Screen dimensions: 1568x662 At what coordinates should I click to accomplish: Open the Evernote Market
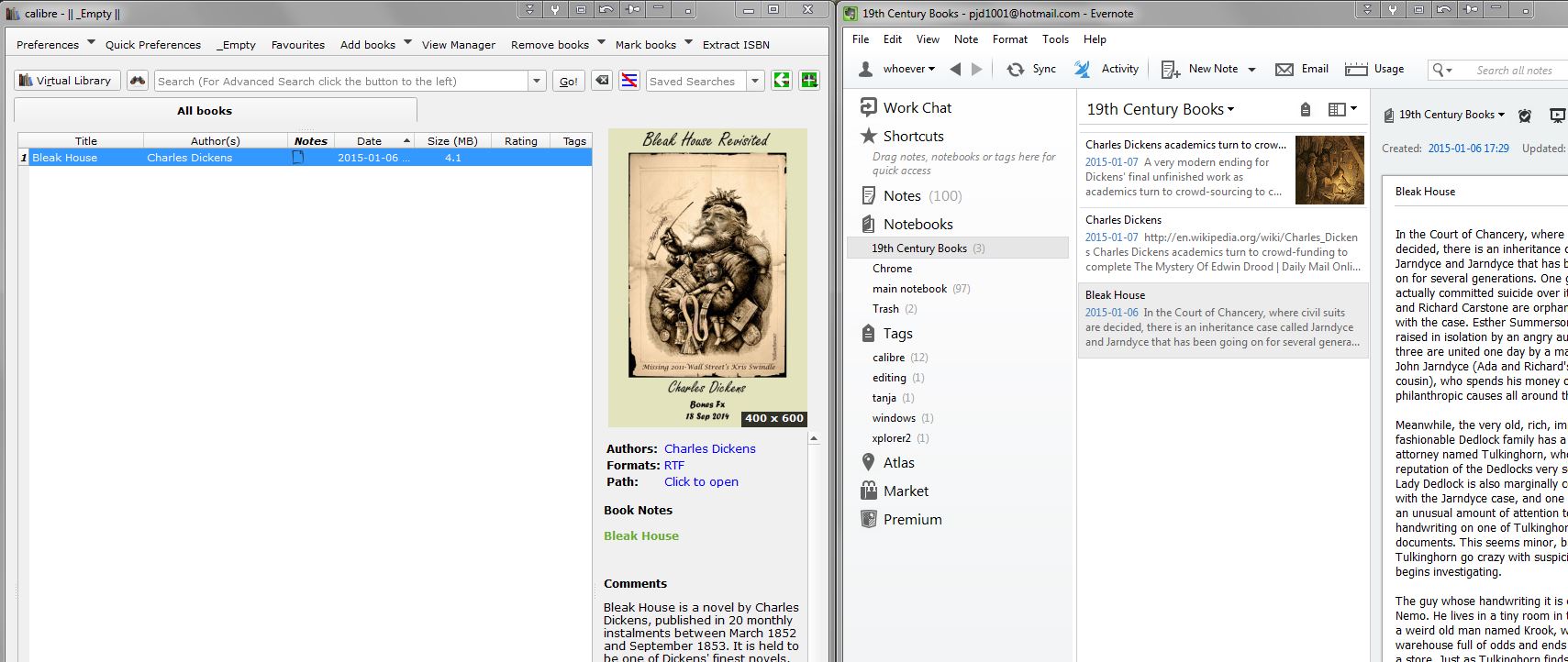coord(895,491)
